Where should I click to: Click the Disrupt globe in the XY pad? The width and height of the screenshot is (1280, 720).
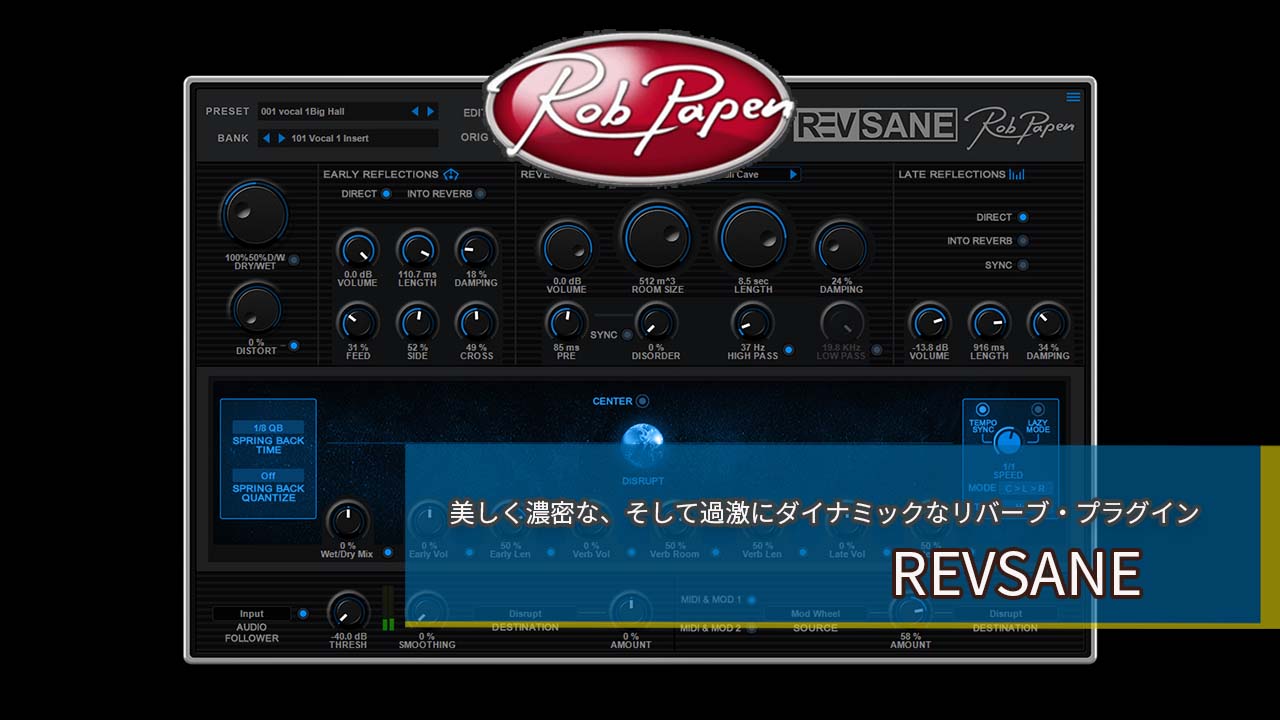pos(641,446)
